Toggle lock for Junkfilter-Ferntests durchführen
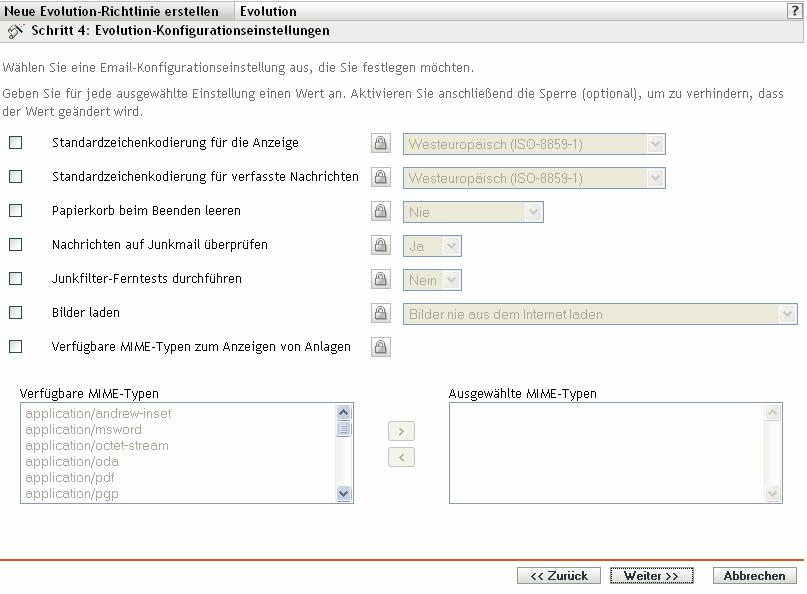 (x=381, y=279)
